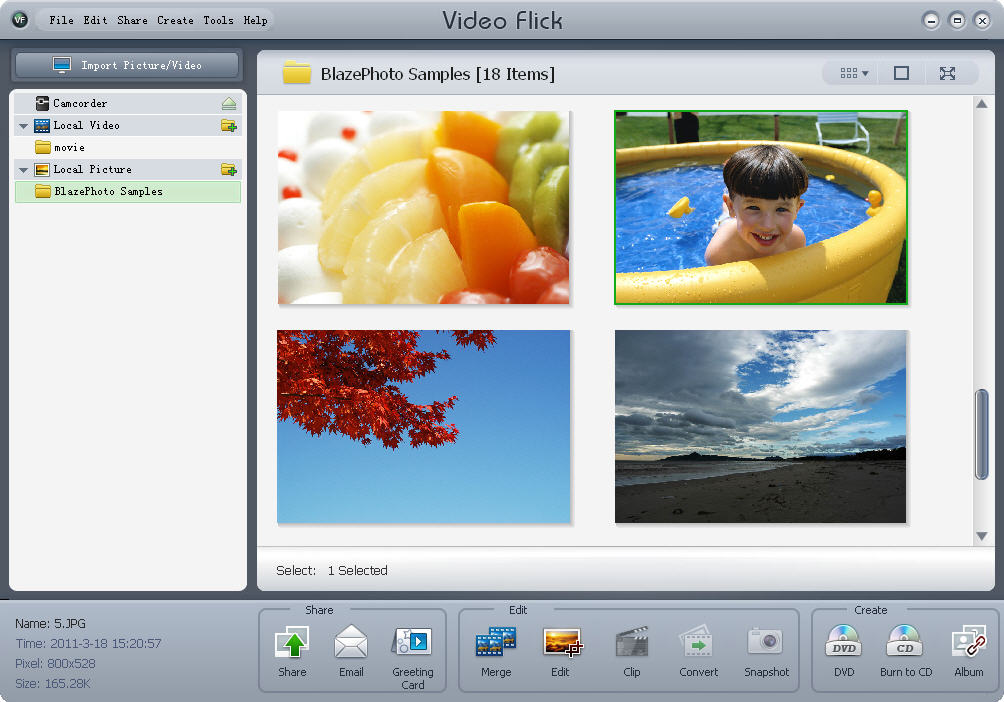Open the Tools menu

218,20
